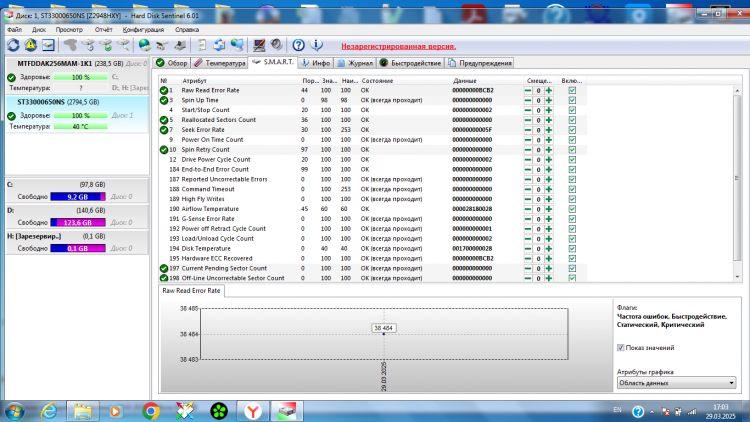Click the blue info bubble about icon

tap(316, 45)
